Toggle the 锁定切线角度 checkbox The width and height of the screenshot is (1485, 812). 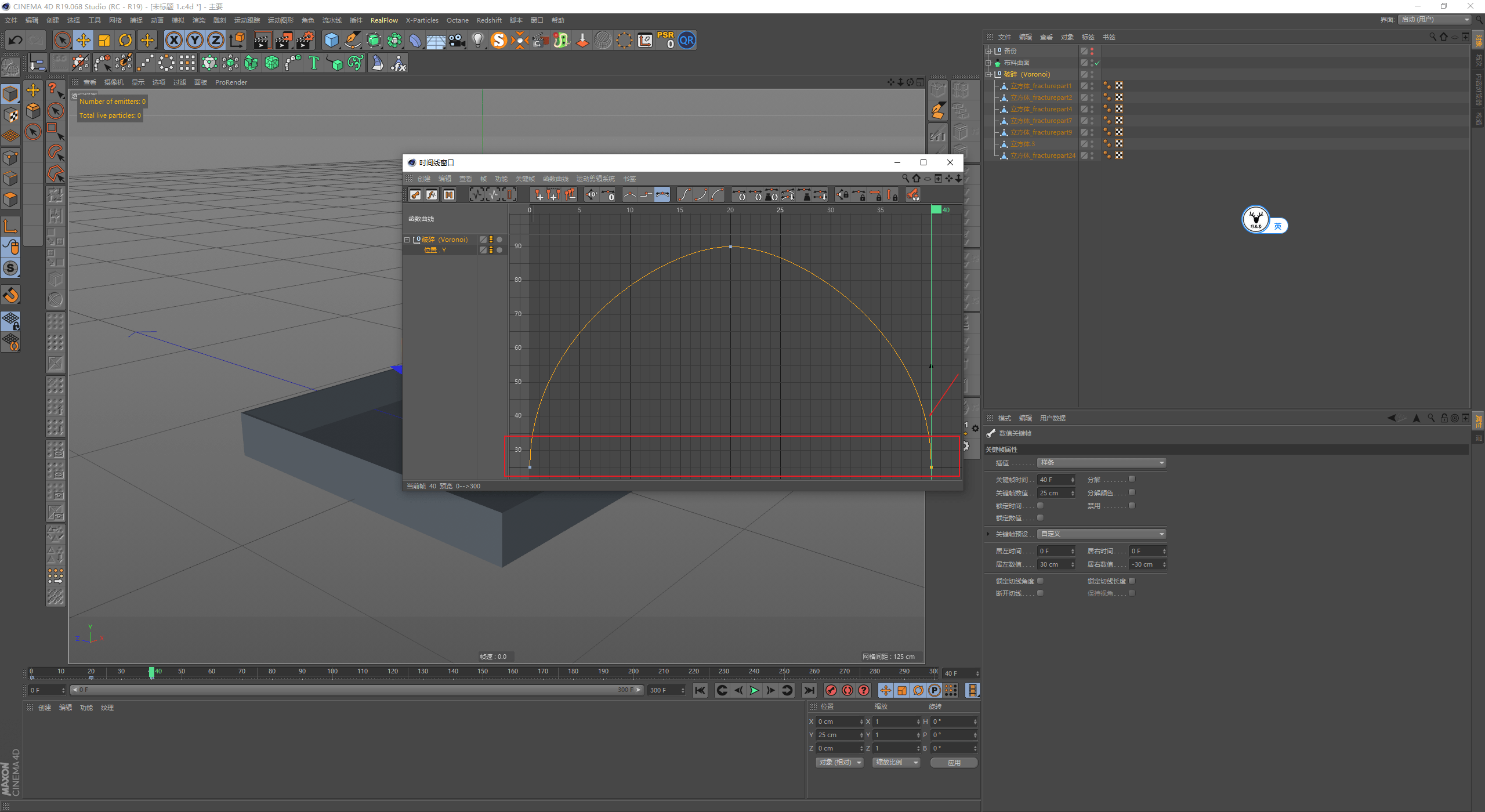click(x=1040, y=581)
